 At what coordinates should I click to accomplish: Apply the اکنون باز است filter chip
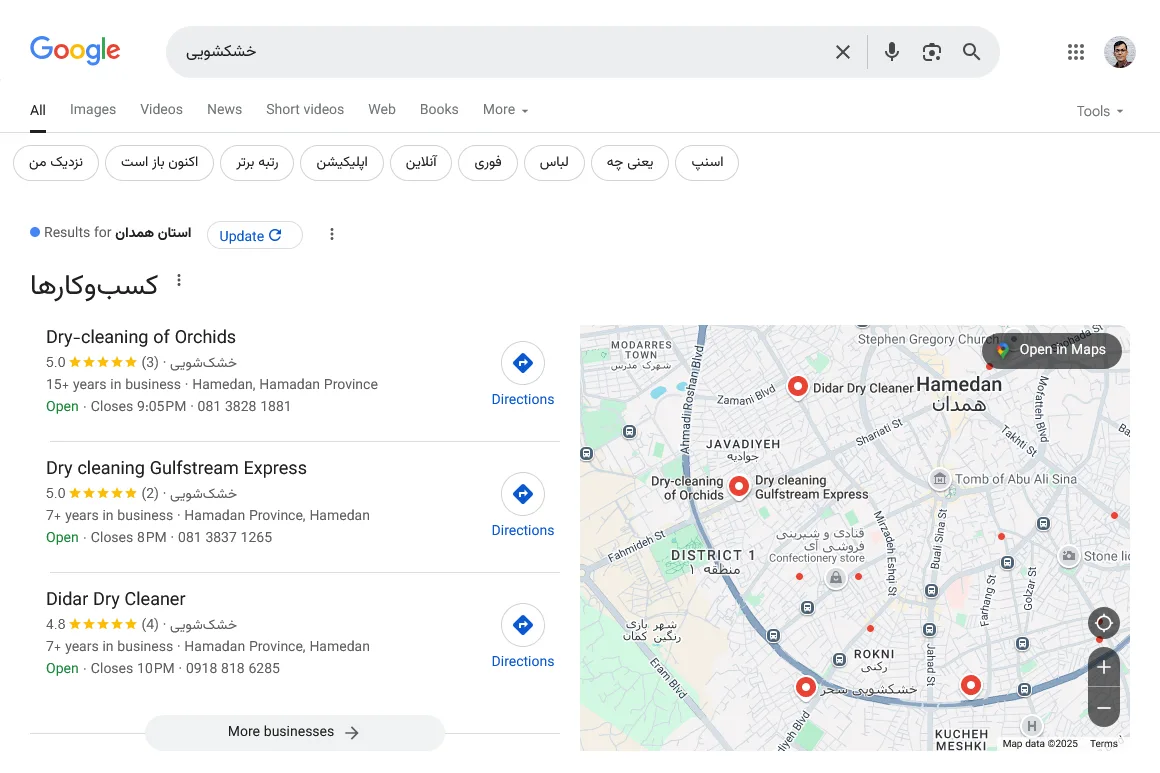click(160, 163)
